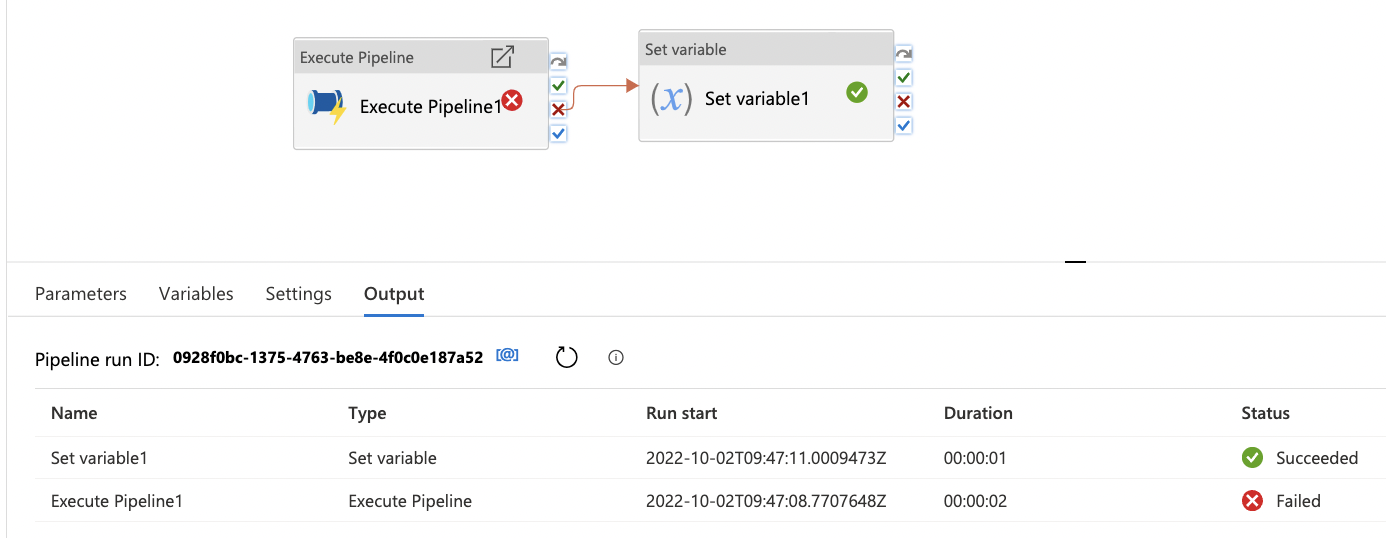Click the red failure X connector on Set variable
The height and width of the screenshot is (538, 1386).
coord(903,102)
